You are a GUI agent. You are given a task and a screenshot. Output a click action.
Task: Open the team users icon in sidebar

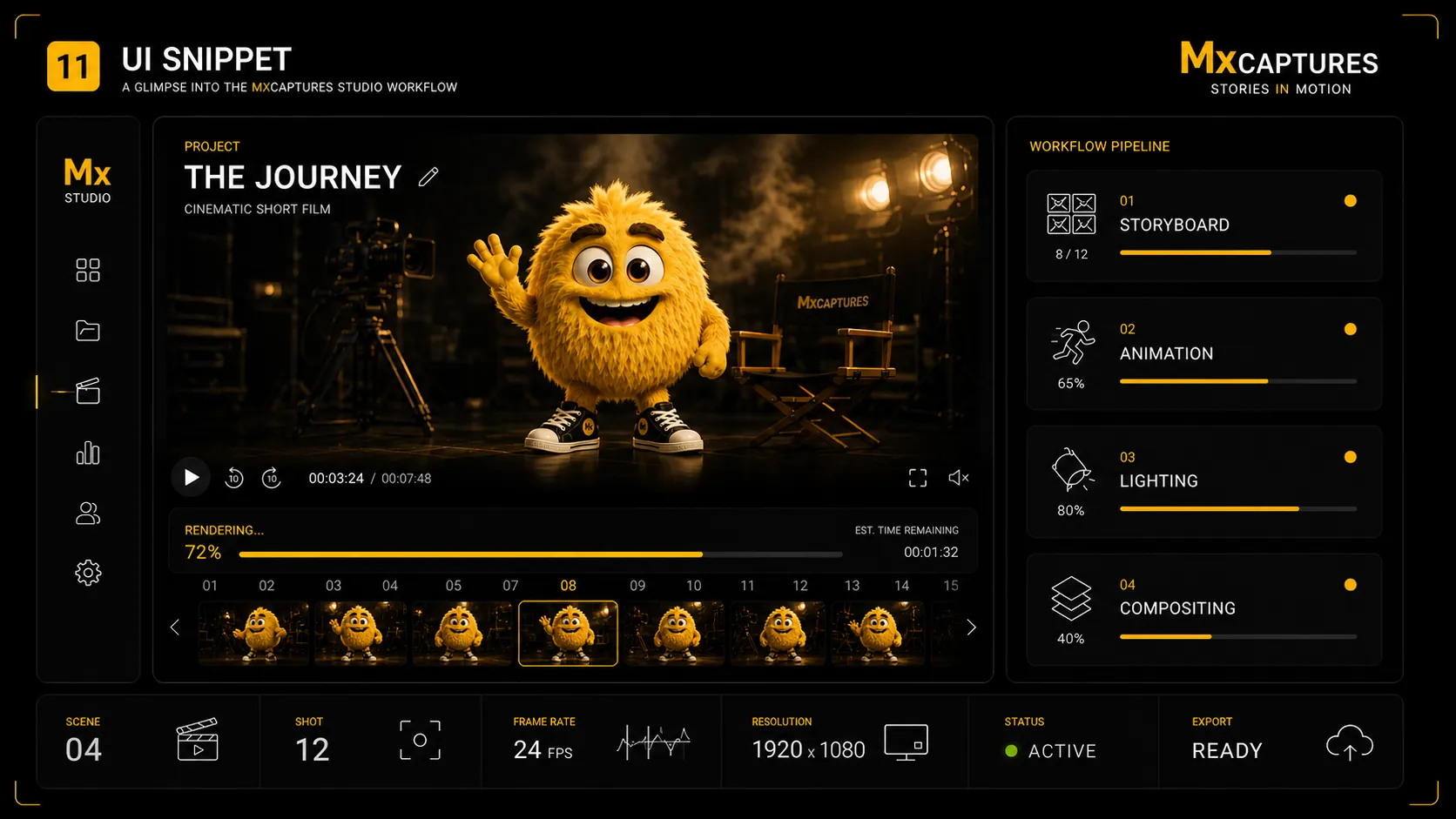coord(88,514)
